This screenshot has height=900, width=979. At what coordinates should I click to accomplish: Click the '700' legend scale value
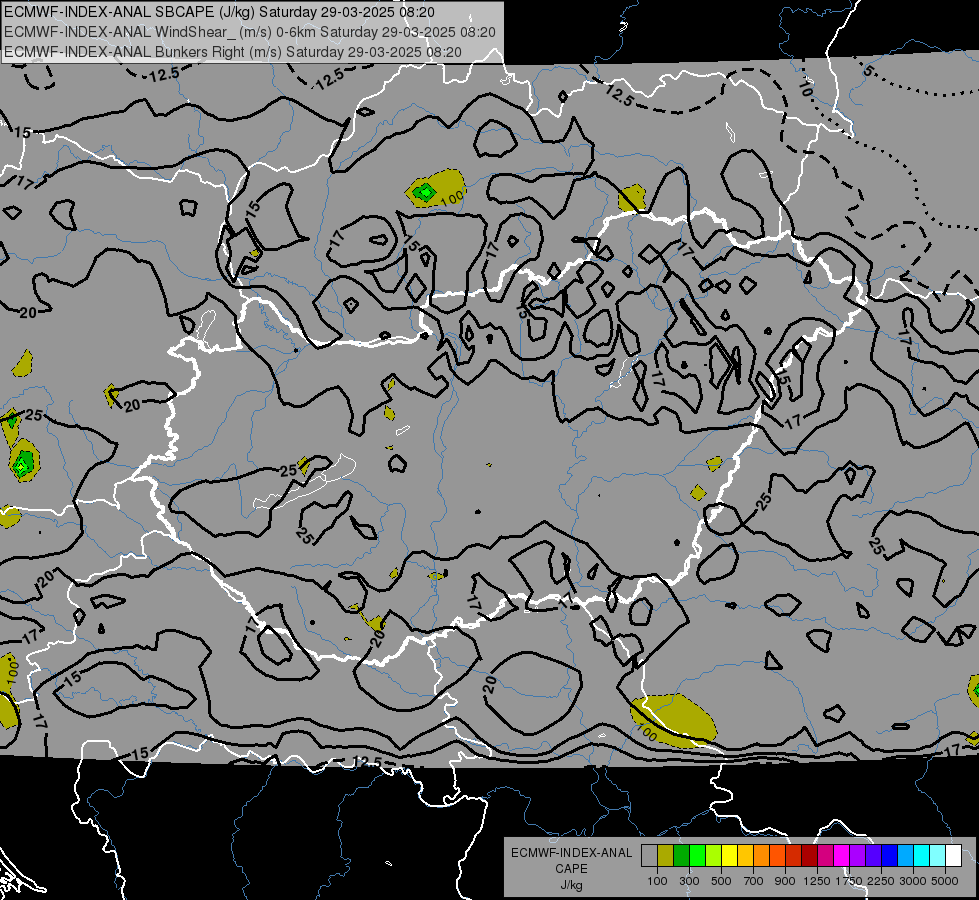click(x=754, y=881)
